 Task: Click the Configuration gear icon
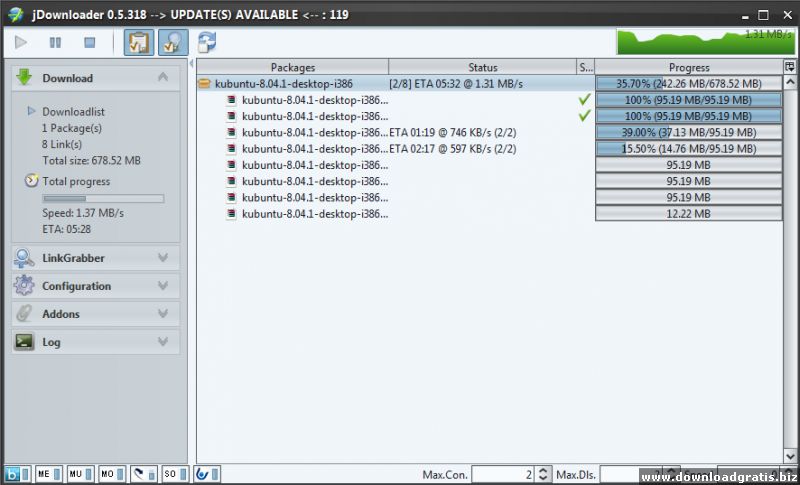point(24,286)
